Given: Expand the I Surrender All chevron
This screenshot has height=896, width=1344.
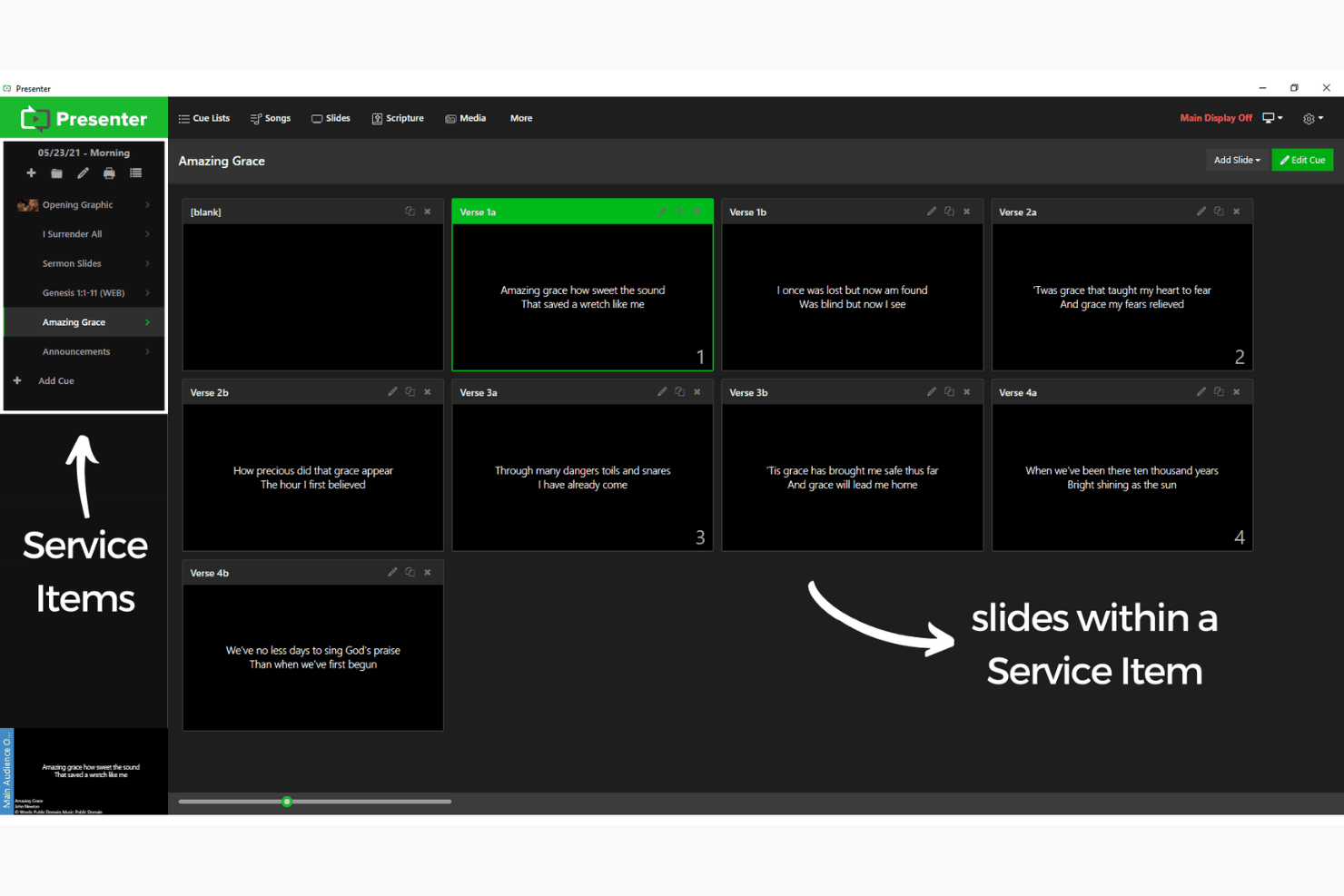Looking at the screenshot, I should 147,234.
